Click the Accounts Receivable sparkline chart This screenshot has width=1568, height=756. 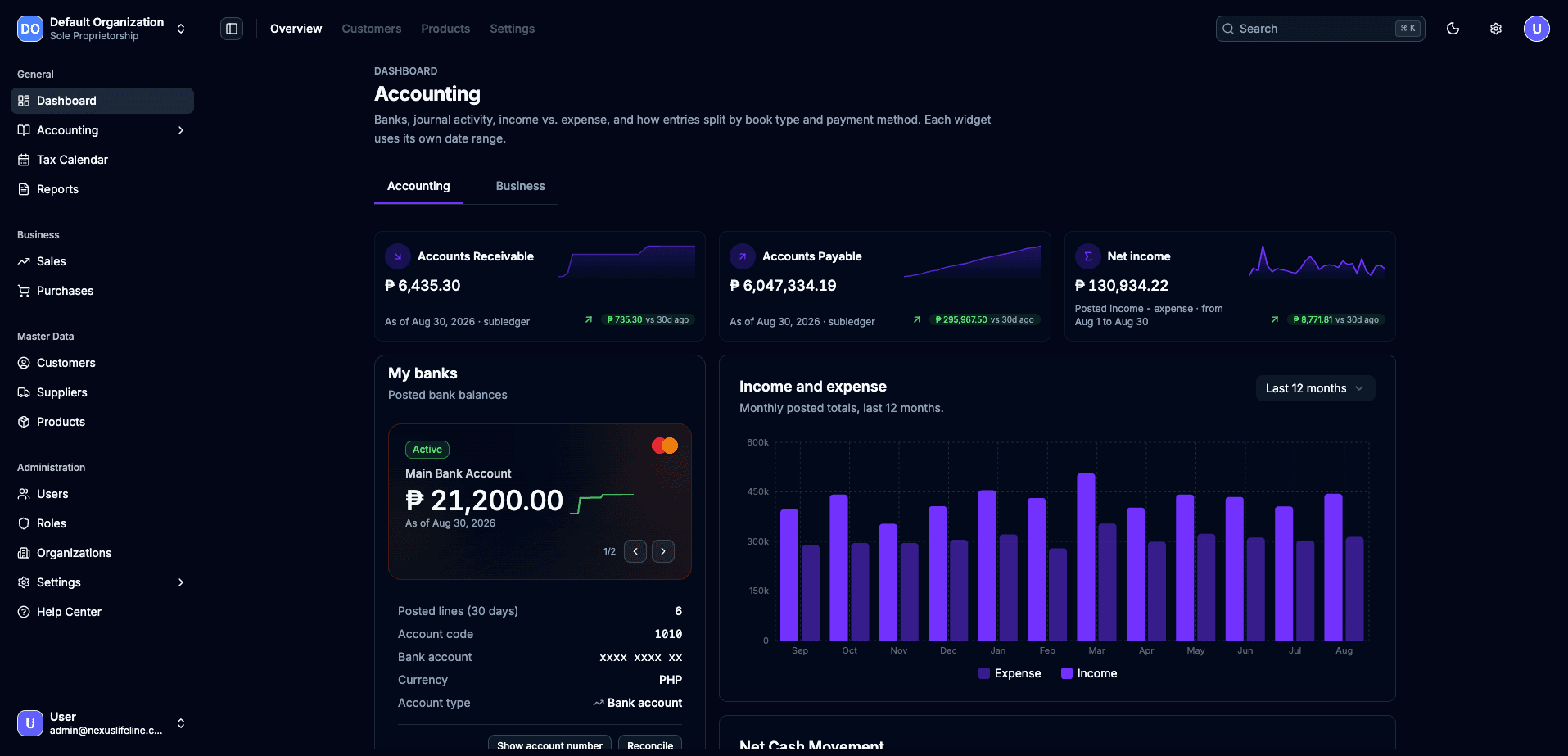click(627, 262)
